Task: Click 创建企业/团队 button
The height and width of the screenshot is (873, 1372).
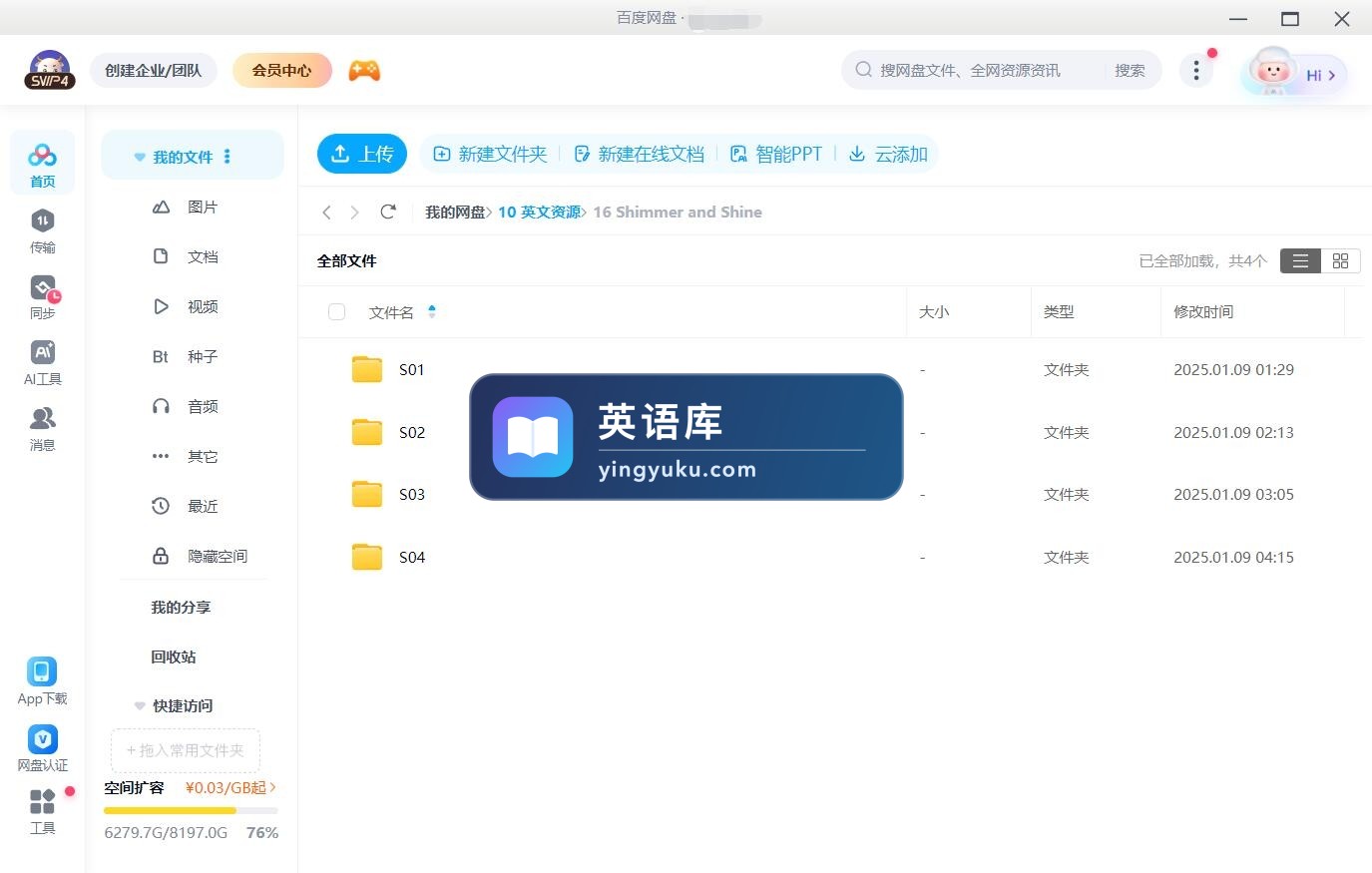Action: 154,70
